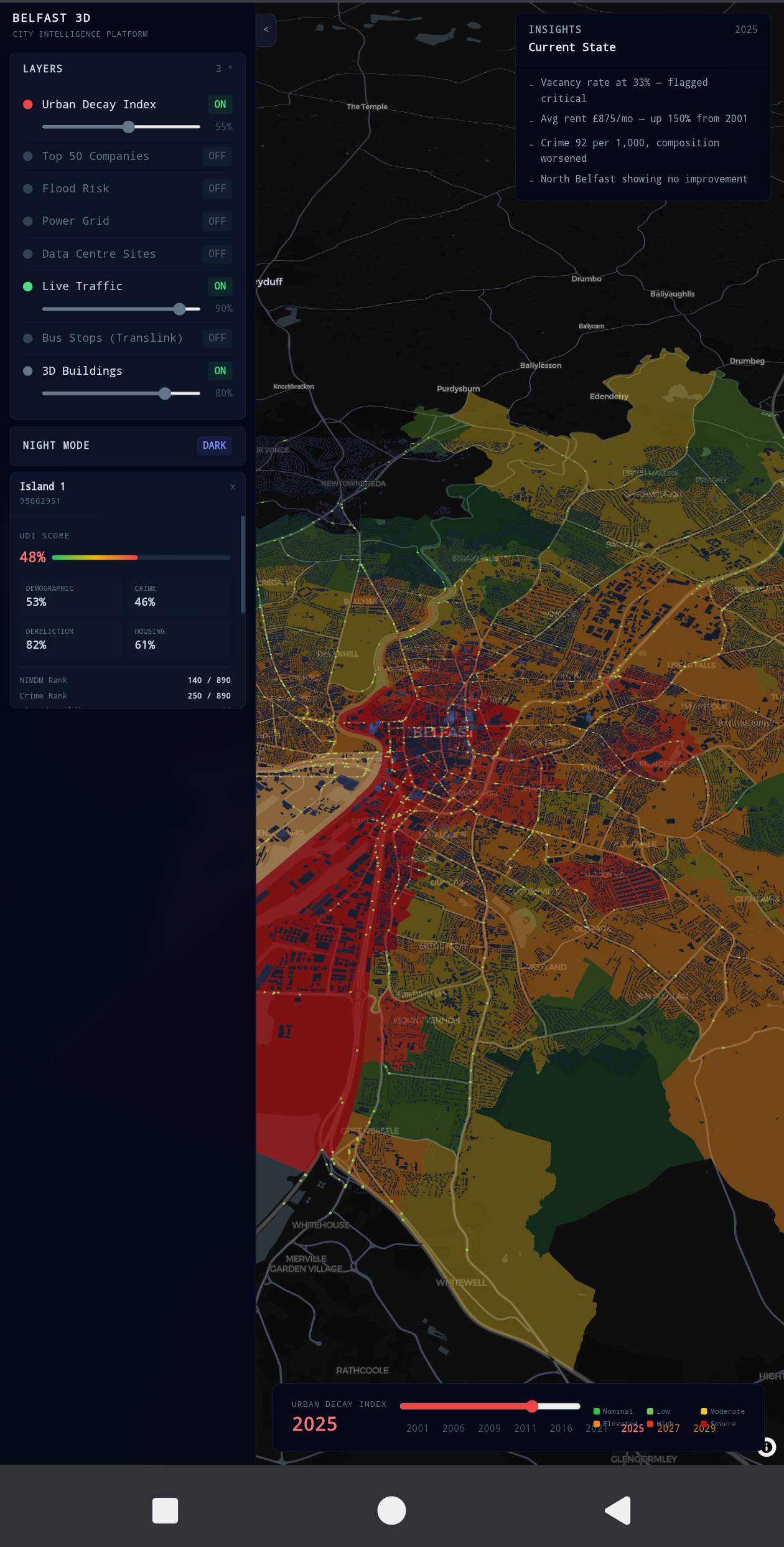Screen dimensions: 784x1547
Task: Click the Island 1 panel scrollbar
Action: coord(243,565)
